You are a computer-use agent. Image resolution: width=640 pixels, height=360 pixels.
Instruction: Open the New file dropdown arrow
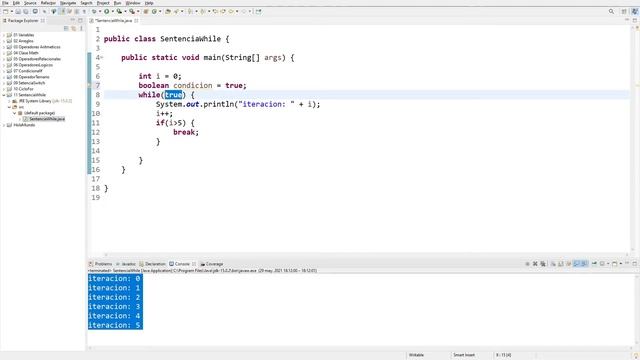pos(12,11)
